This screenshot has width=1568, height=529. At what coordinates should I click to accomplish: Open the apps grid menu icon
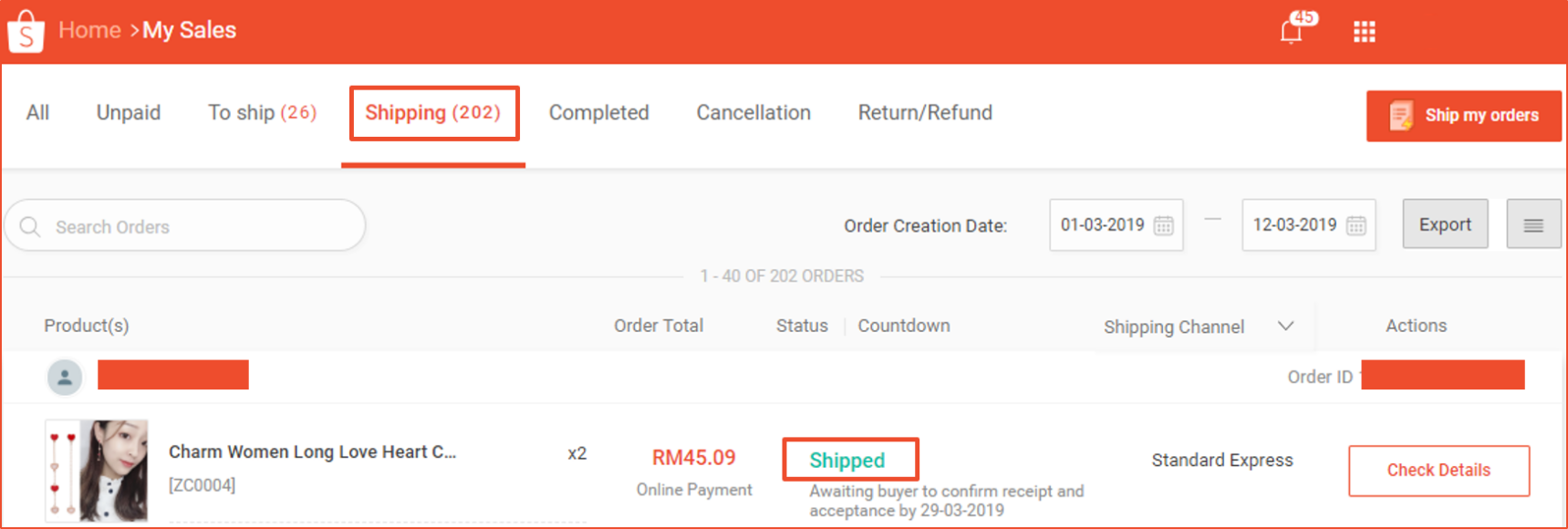1365,32
